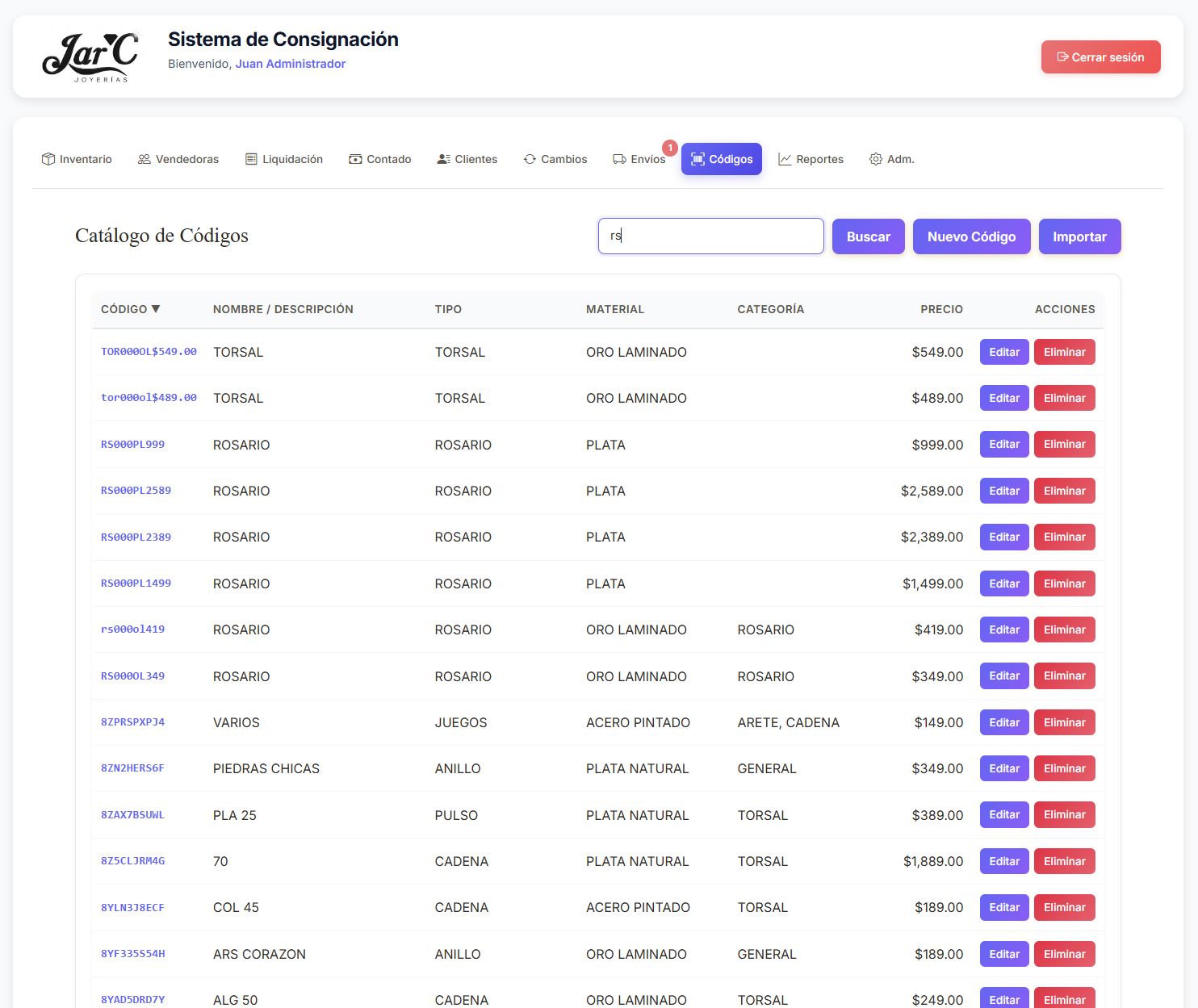Screen dimensions: 1198x1008
Task: Click the Cerrar sesión button
Action: tap(1100, 56)
